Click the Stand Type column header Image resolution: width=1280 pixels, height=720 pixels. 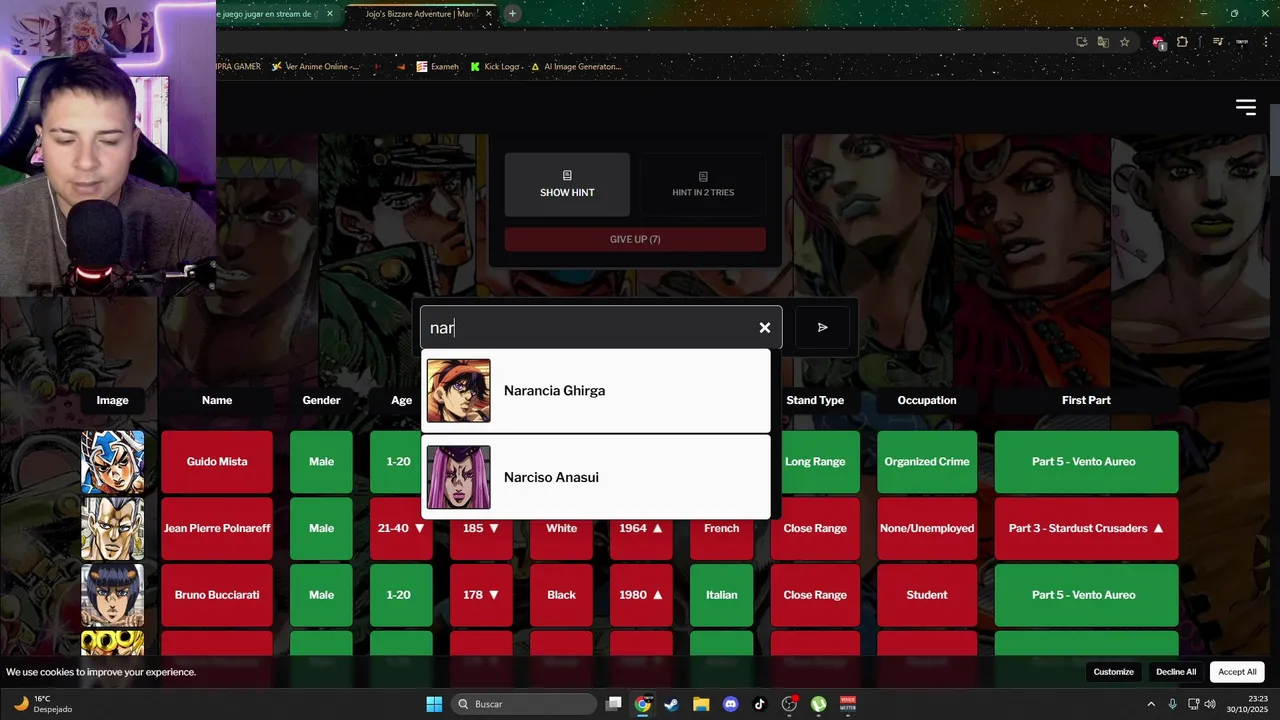click(x=815, y=400)
